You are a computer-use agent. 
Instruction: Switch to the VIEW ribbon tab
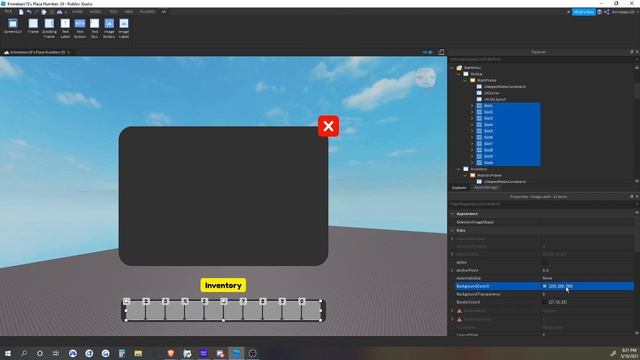[x=129, y=12]
